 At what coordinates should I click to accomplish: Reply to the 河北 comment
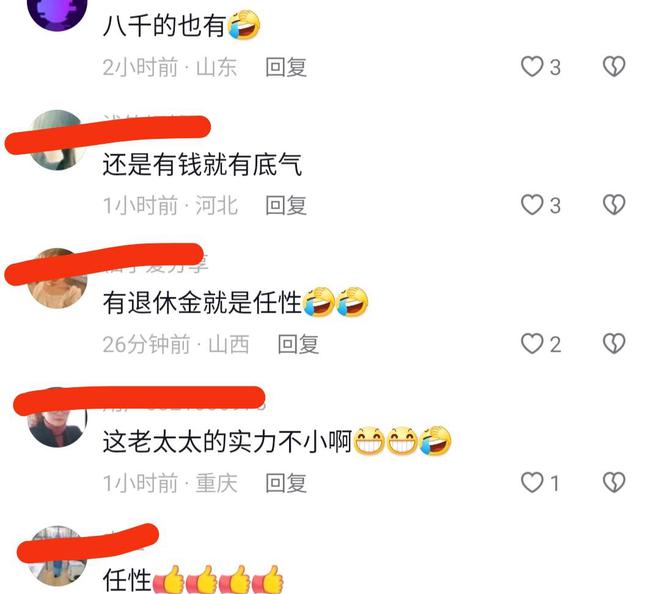(x=286, y=205)
